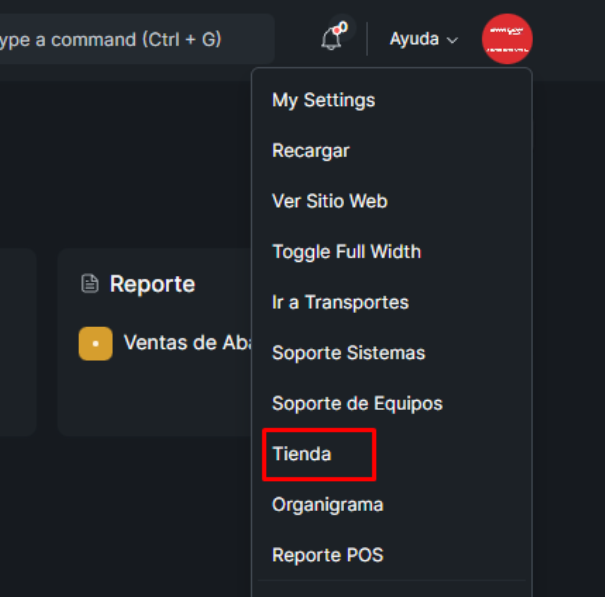This screenshot has height=597, width=605.
Task: Open Reporte POS menu entry
Action: pos(327,555)
